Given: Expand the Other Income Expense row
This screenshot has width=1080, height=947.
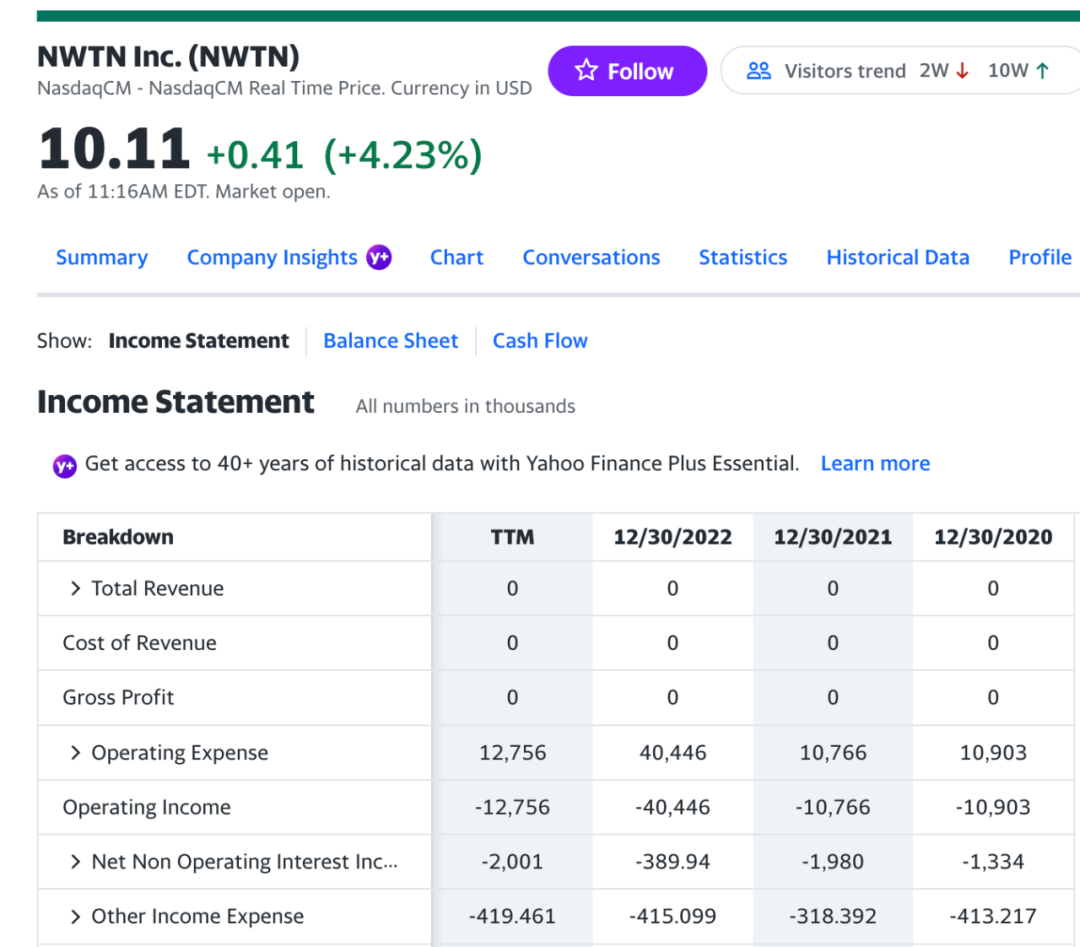Looking at the screenshot, I should click(75, 916).
